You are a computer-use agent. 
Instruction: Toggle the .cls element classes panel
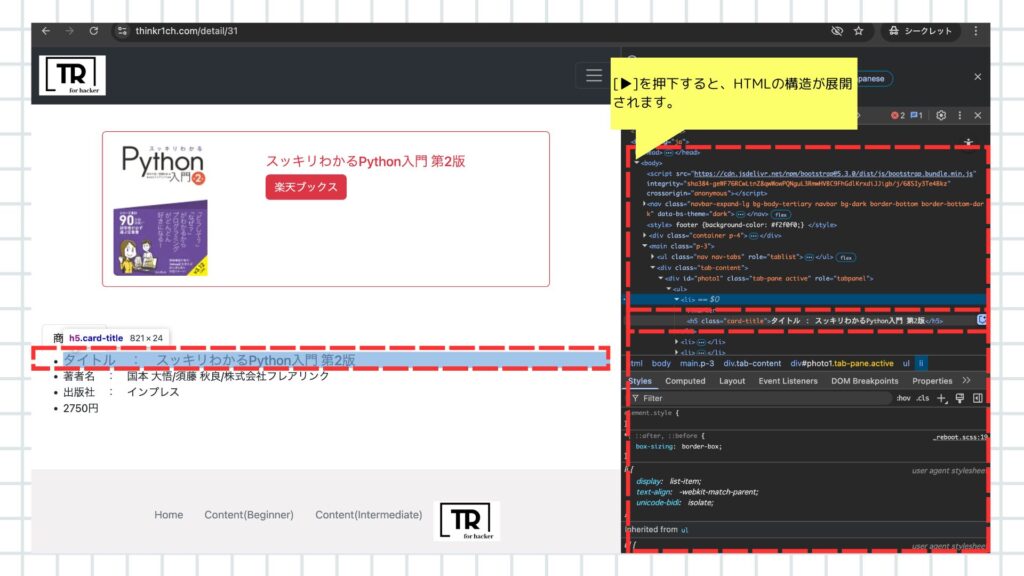922,398
